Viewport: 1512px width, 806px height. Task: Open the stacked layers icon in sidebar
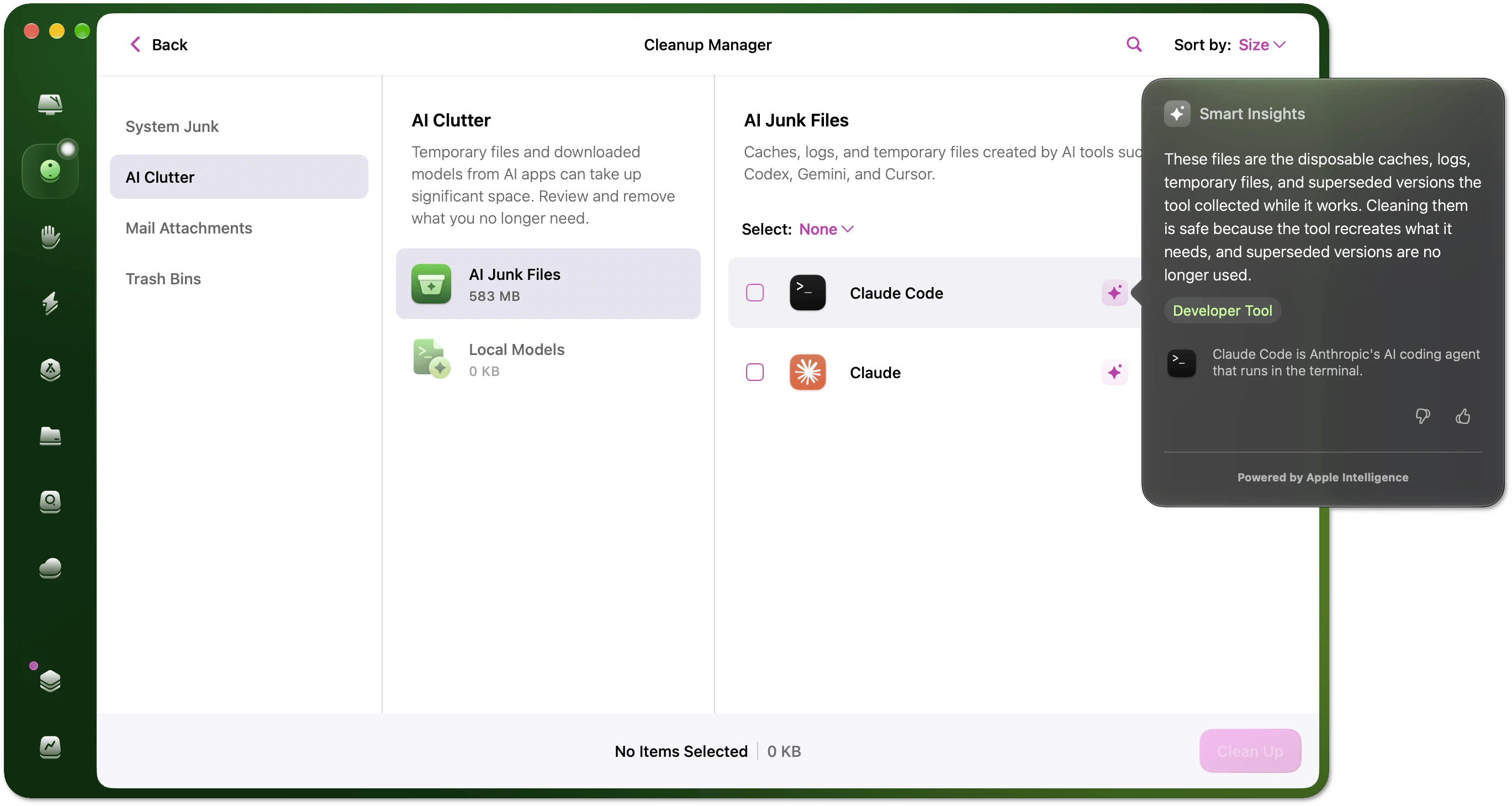(x=50, y=681)
